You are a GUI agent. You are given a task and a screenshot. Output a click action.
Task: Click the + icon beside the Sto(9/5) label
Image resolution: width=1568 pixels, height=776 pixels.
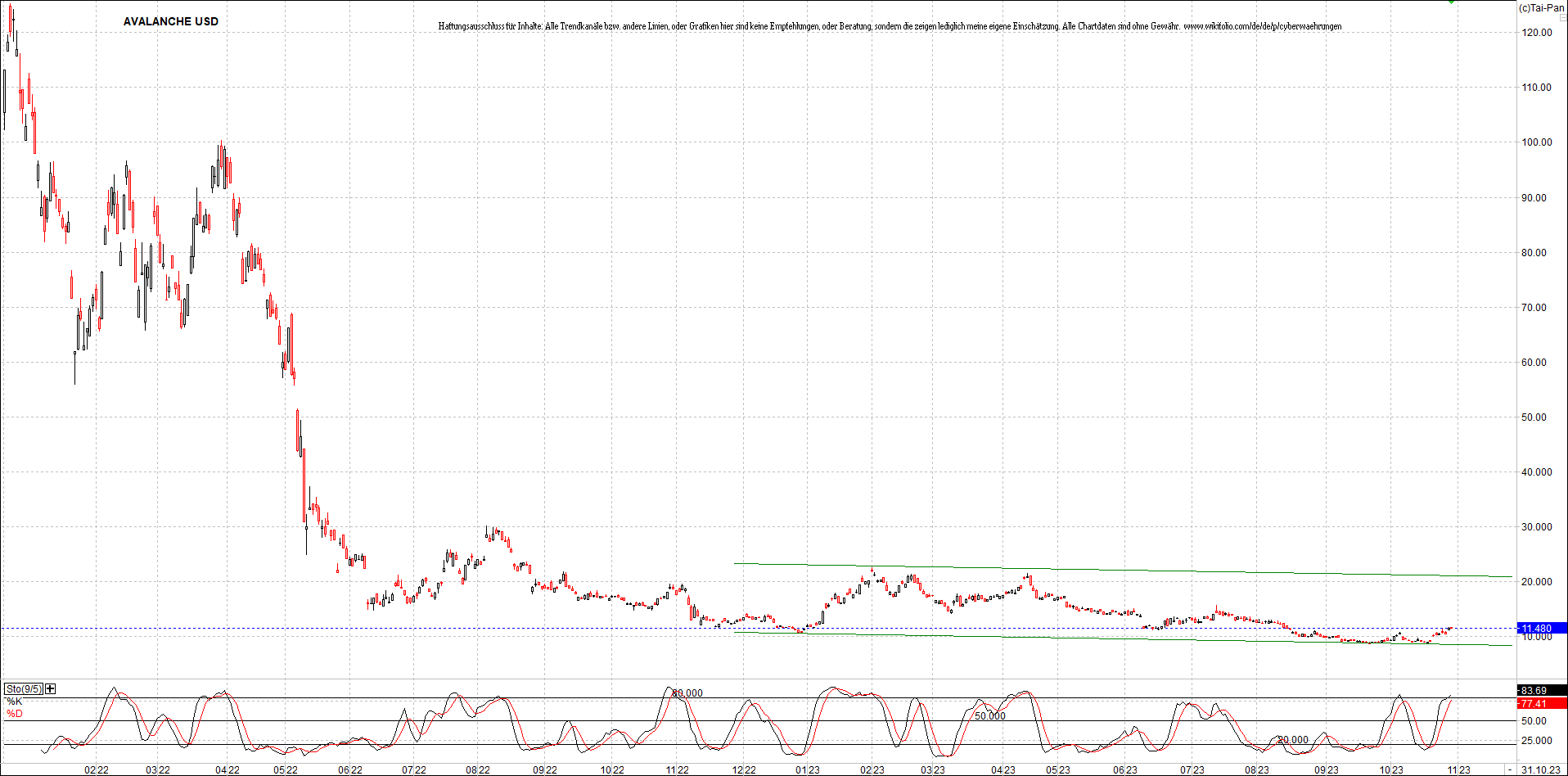click(x=50, y=688)
